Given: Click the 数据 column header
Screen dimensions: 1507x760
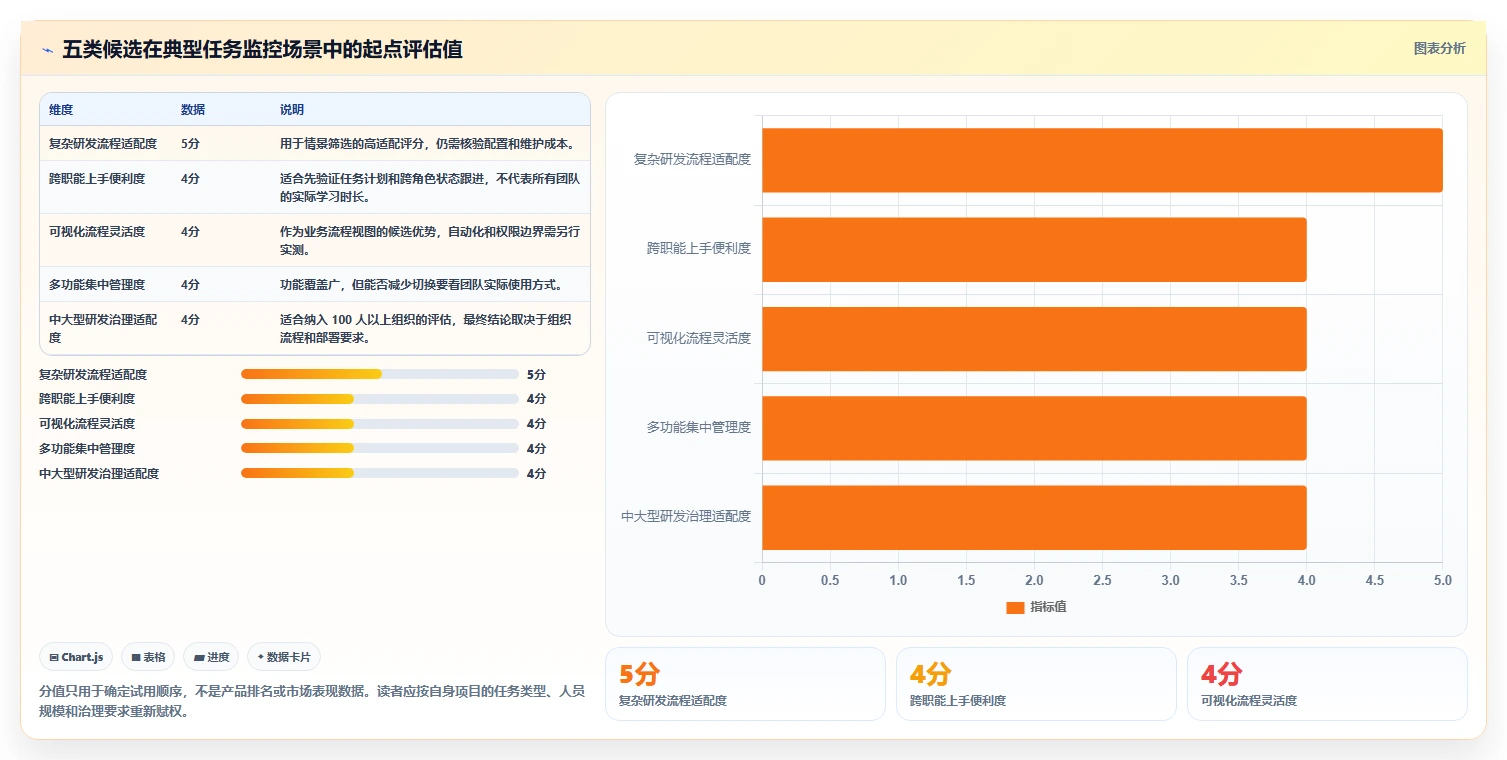Looking at the screenshot, I should pos(193,109).
